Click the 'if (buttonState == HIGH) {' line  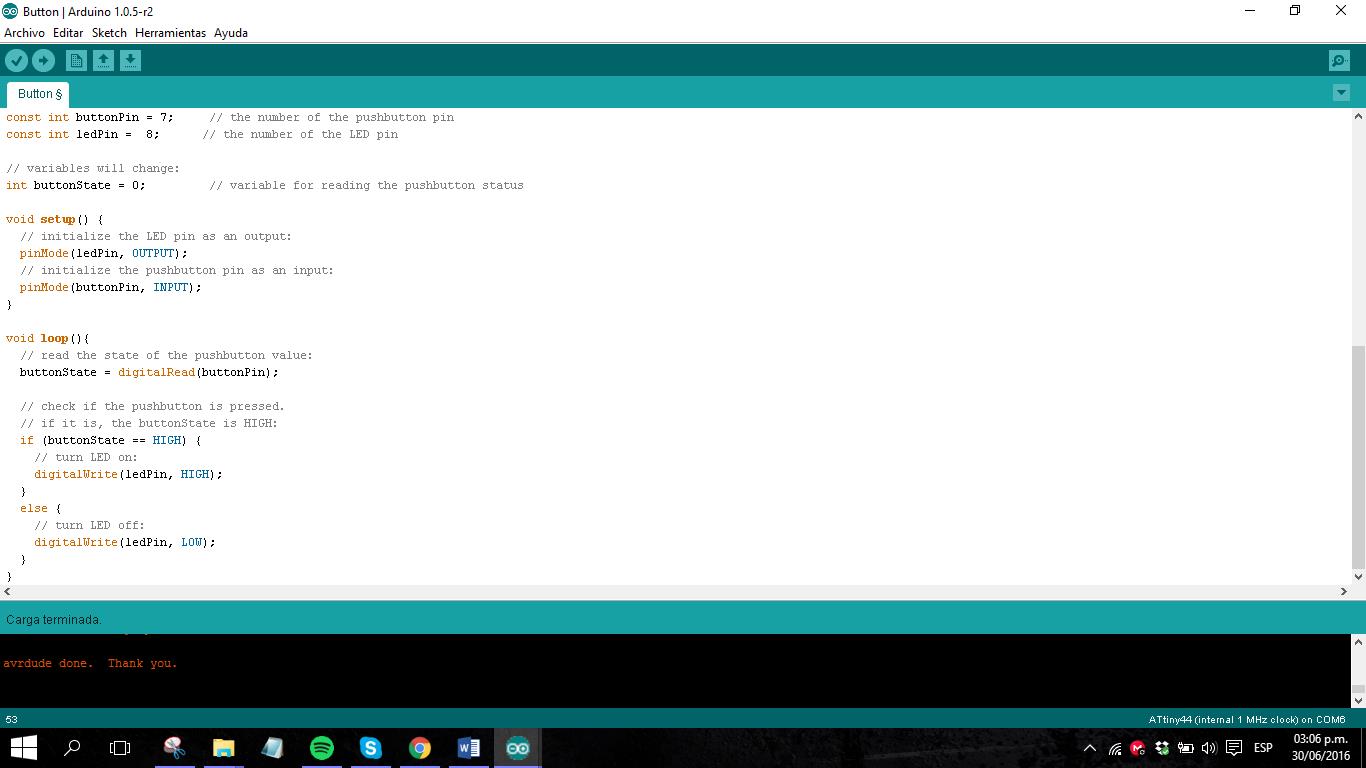(x=111, y=440)
